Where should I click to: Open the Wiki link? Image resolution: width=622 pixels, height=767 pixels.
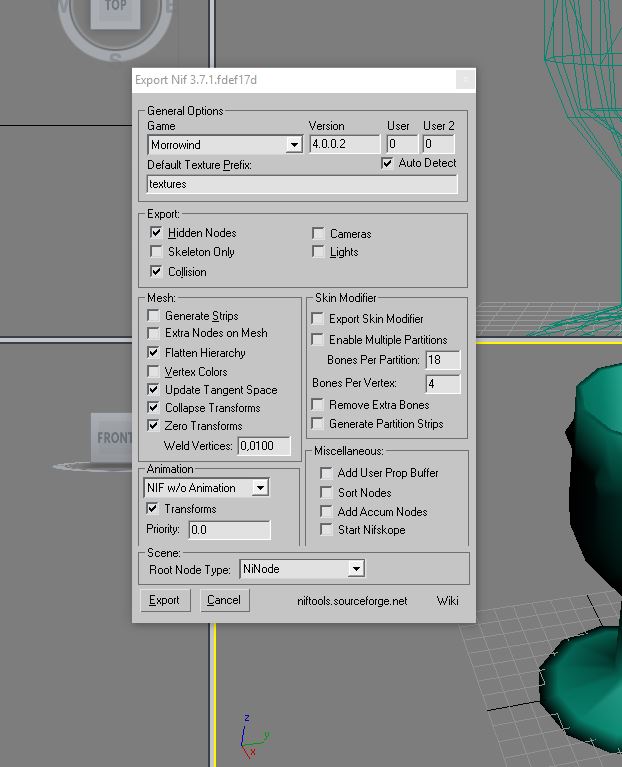447,601
